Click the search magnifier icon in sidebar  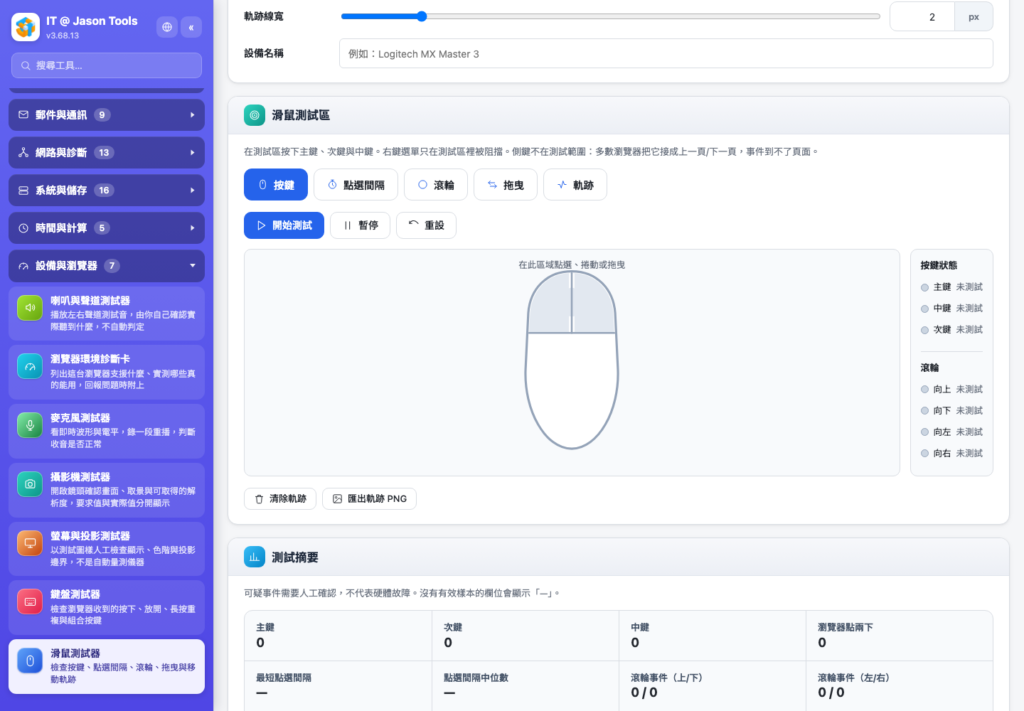tap(25, 65)
